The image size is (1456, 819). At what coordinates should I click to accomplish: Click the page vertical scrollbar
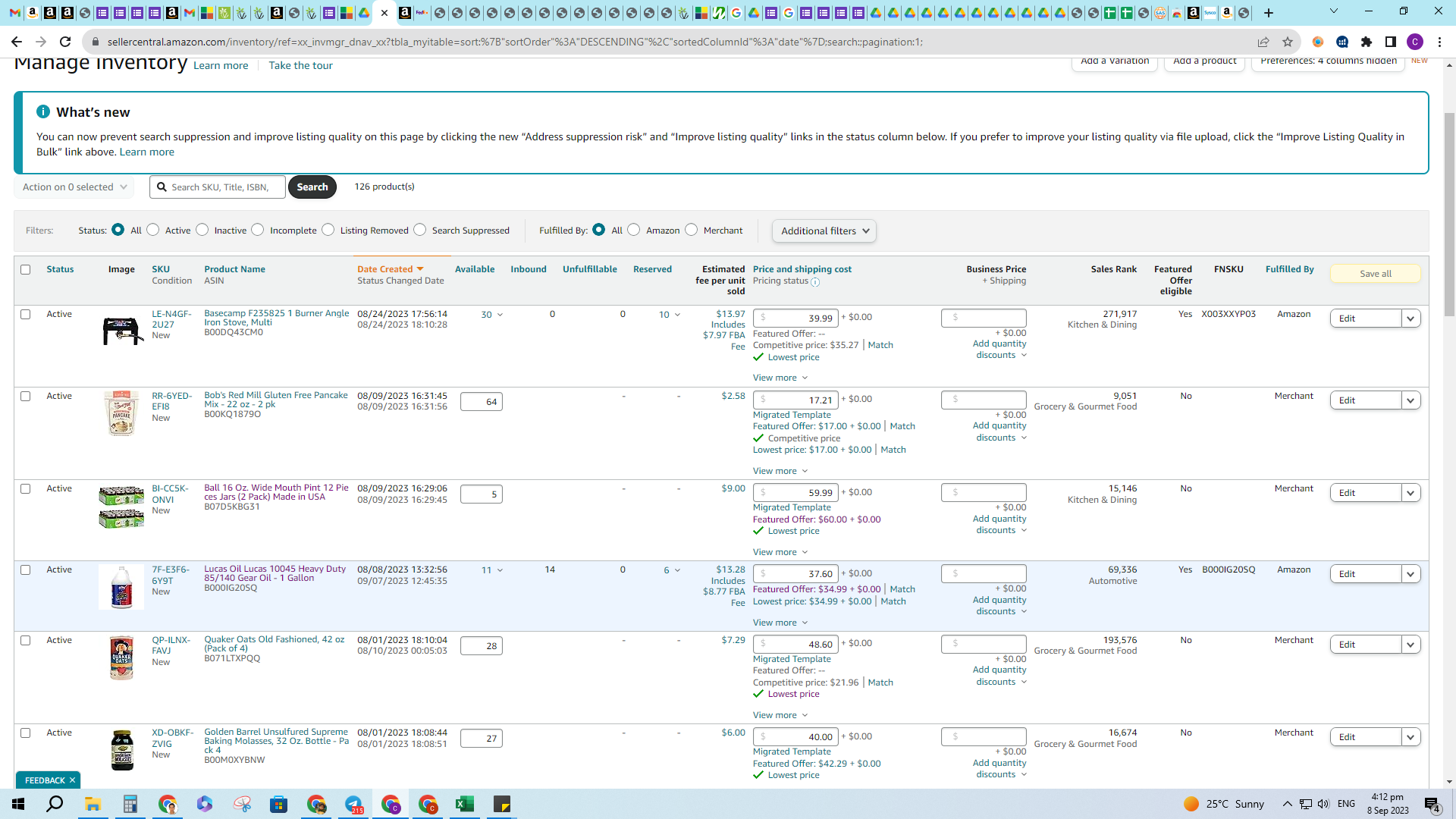[1449, 214]
